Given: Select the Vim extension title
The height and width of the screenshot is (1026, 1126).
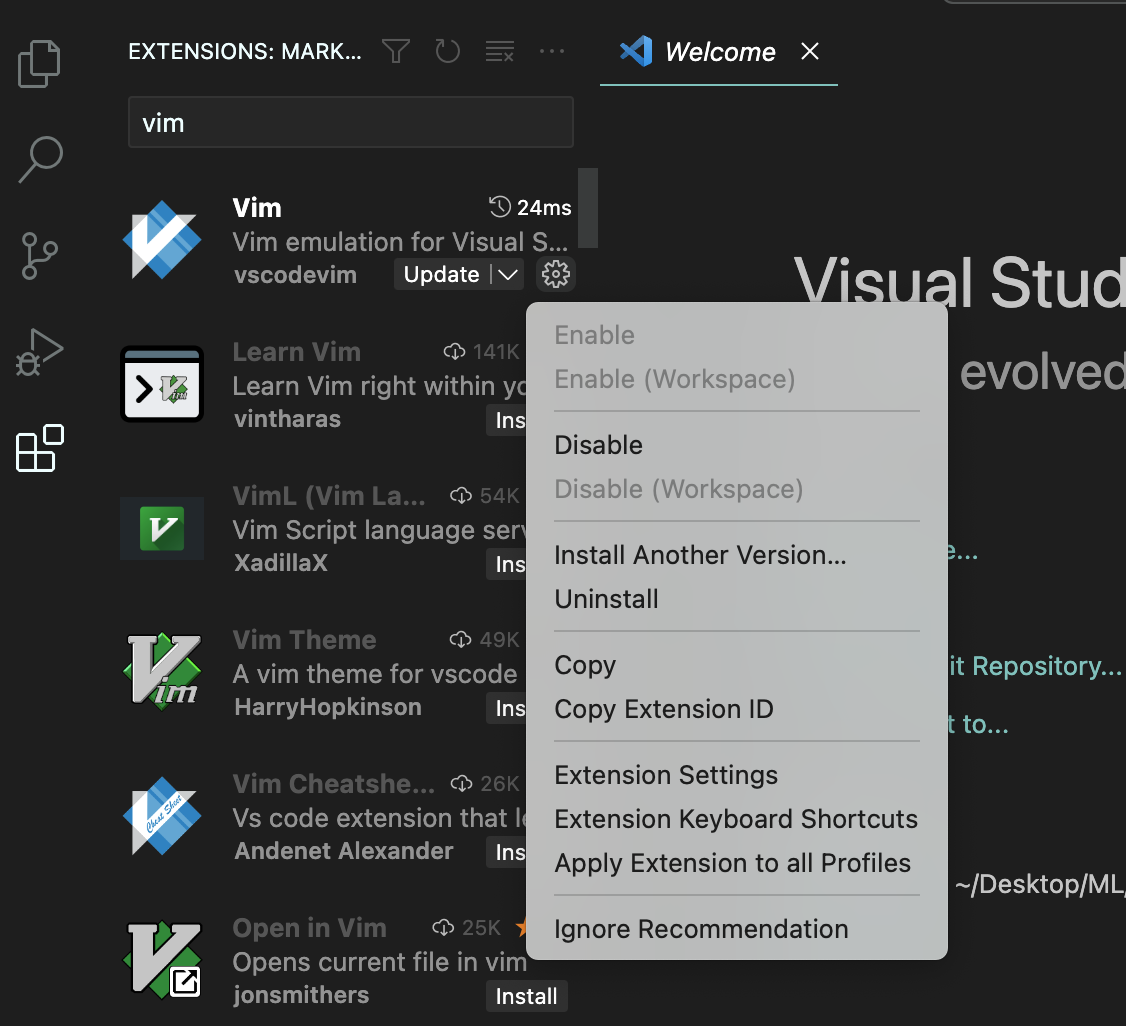Looking at the screenshot, I should pos(257,207).
